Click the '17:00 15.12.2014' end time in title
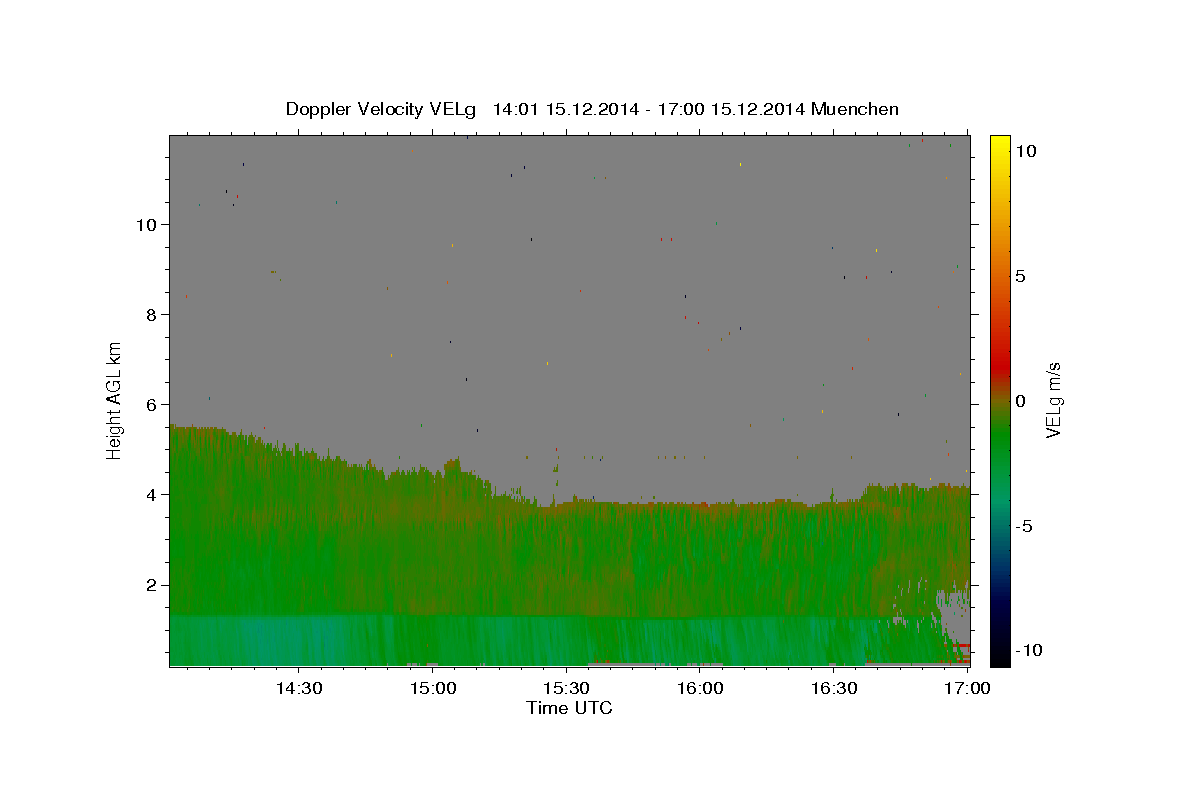The height and width of the screenshot is (800, 1200). (731, 109)
